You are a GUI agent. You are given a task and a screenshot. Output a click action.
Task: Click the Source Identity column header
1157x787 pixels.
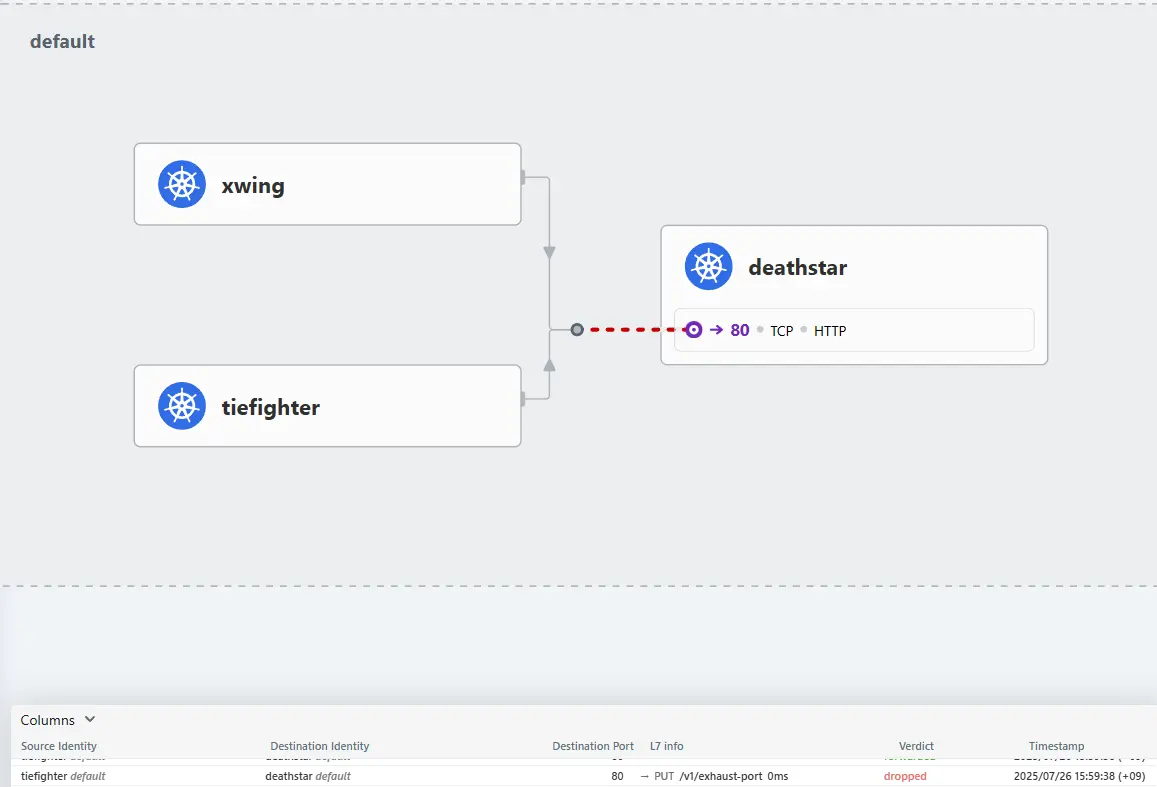click(x=59, y=746)
